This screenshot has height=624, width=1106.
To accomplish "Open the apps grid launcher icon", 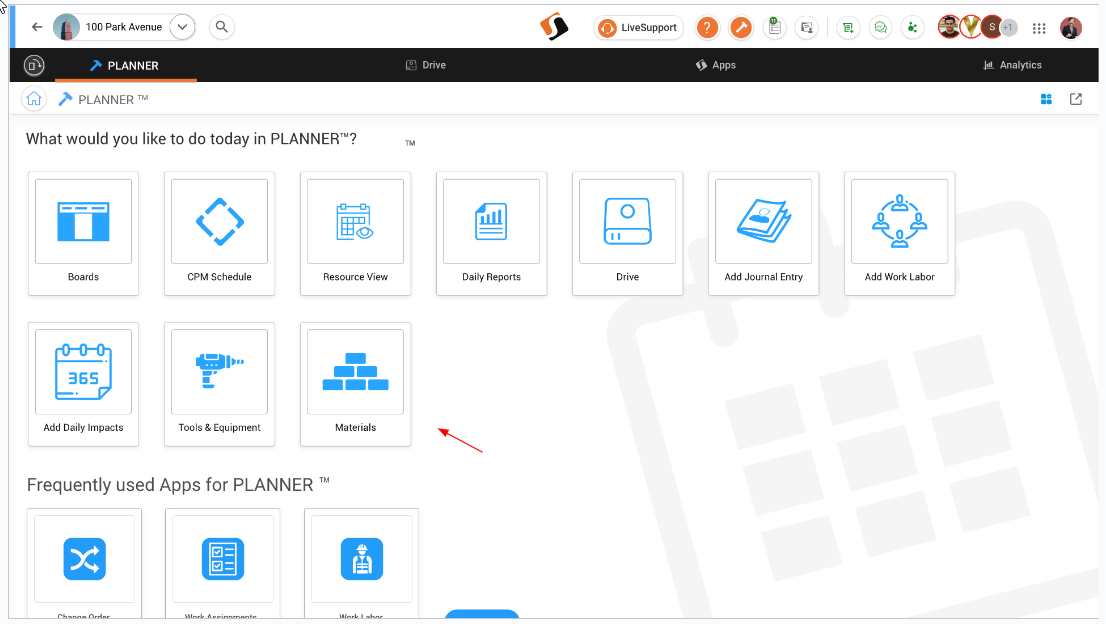I will [x=1039, y=28].
